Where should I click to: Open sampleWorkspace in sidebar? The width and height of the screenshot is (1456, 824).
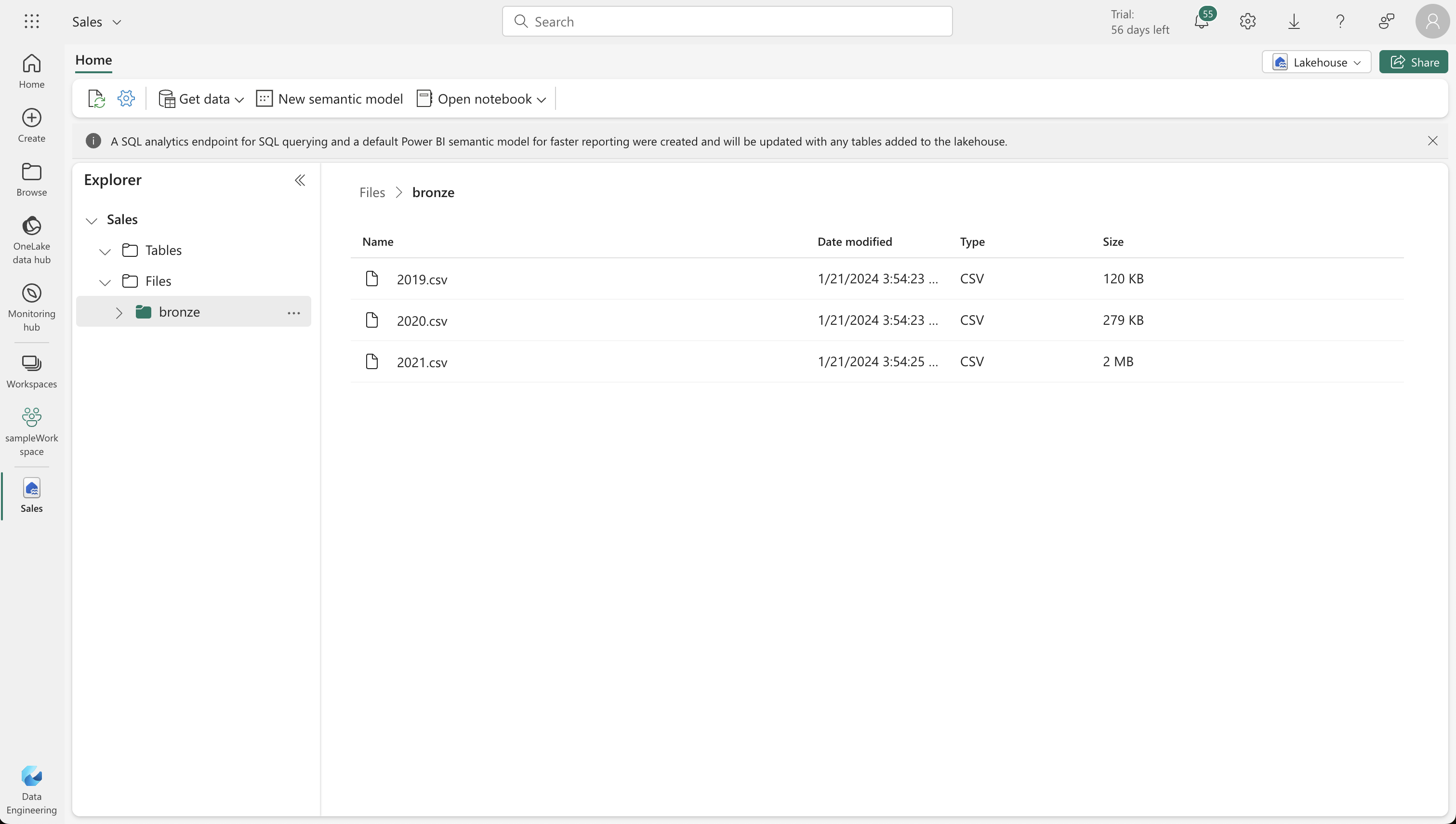[x=32, y=432]
